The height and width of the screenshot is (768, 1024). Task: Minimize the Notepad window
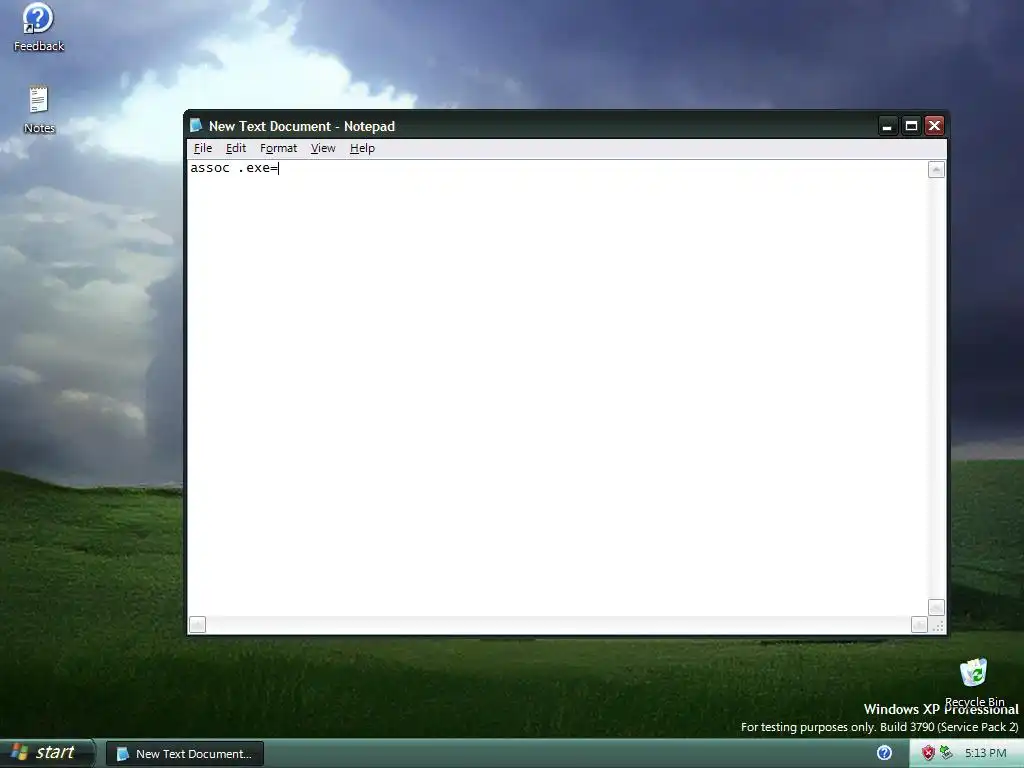tap(887, 126)
